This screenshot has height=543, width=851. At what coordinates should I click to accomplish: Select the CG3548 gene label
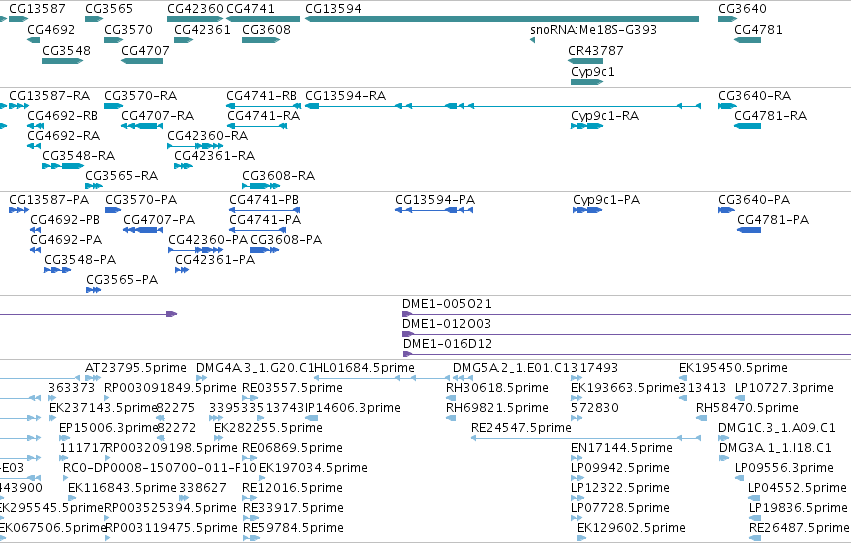(66, 50)
